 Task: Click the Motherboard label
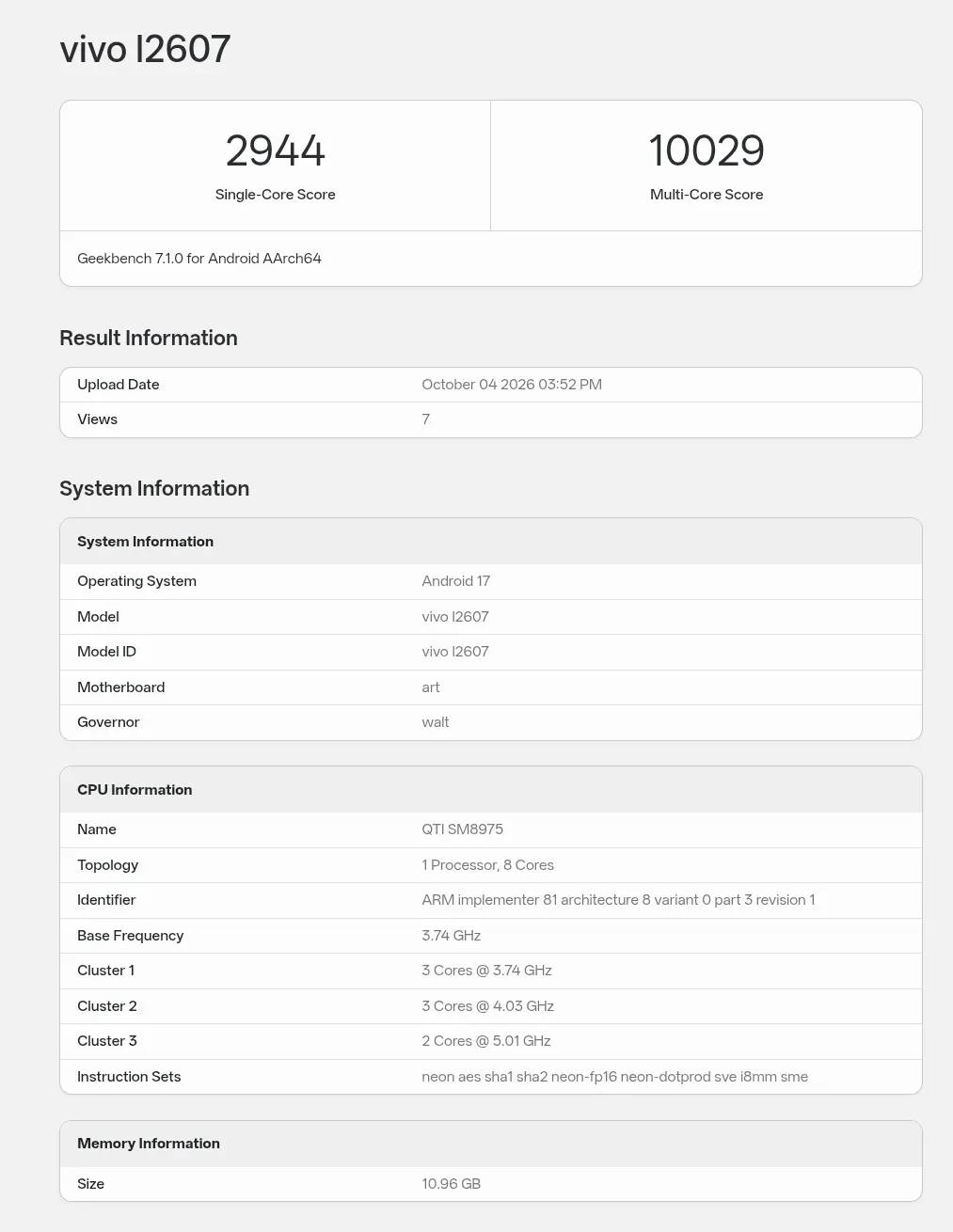pos(120,687)
